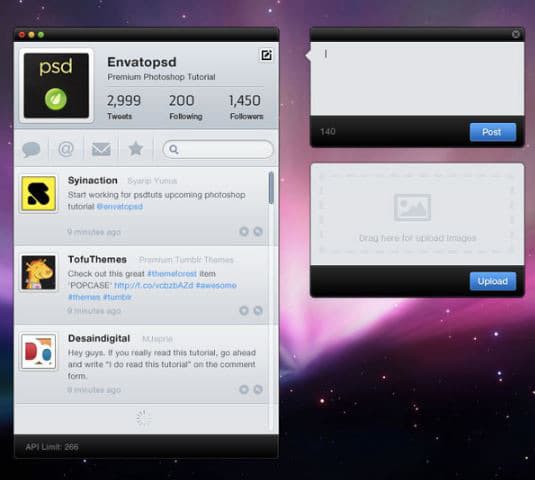Click into the search tweets field
535x480 pixels.
[218, 149]
